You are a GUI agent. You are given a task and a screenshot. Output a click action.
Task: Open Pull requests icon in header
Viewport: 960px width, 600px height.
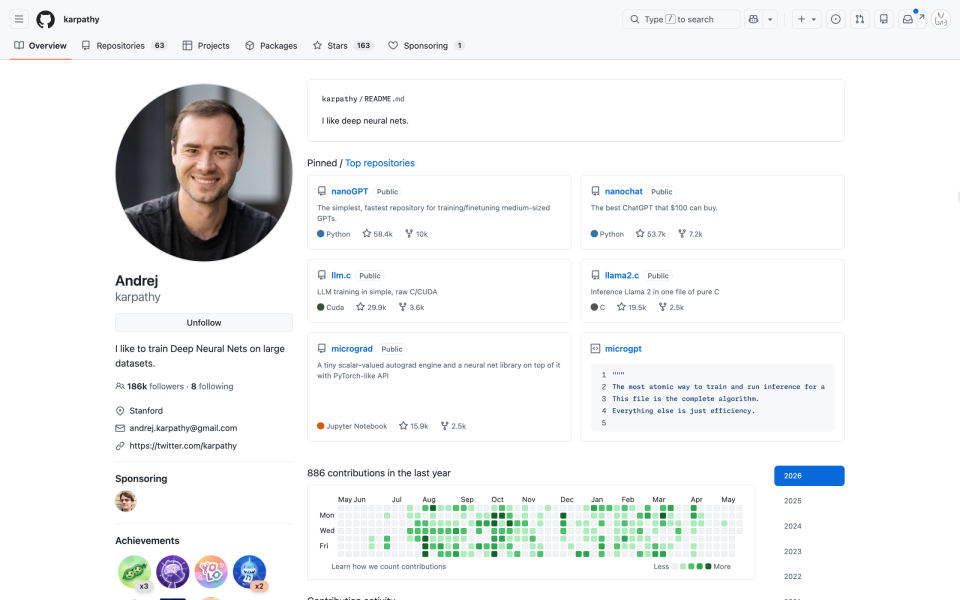point(860,19)
